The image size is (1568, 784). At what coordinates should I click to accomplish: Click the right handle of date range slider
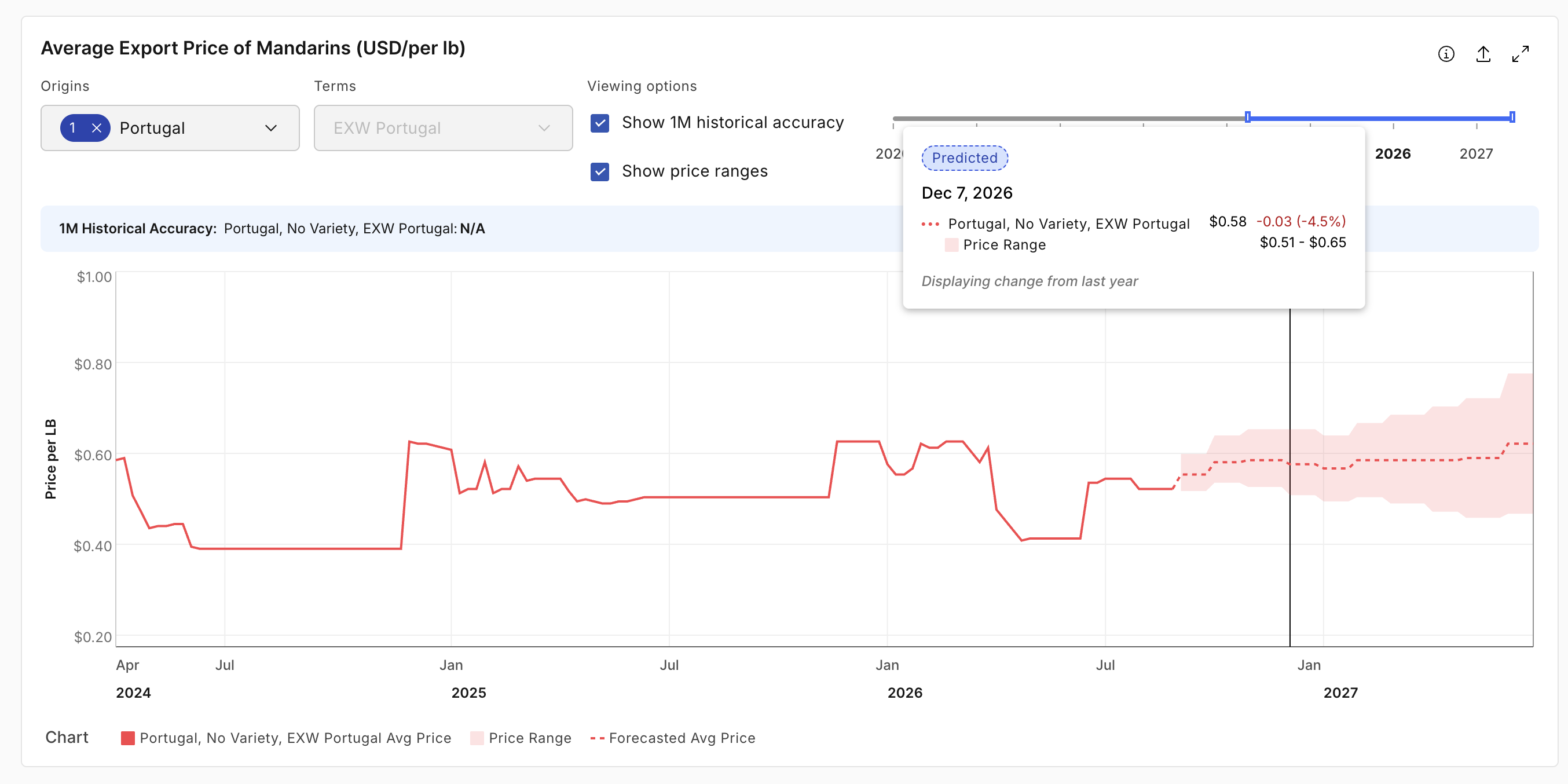[x=1512, y=117]
